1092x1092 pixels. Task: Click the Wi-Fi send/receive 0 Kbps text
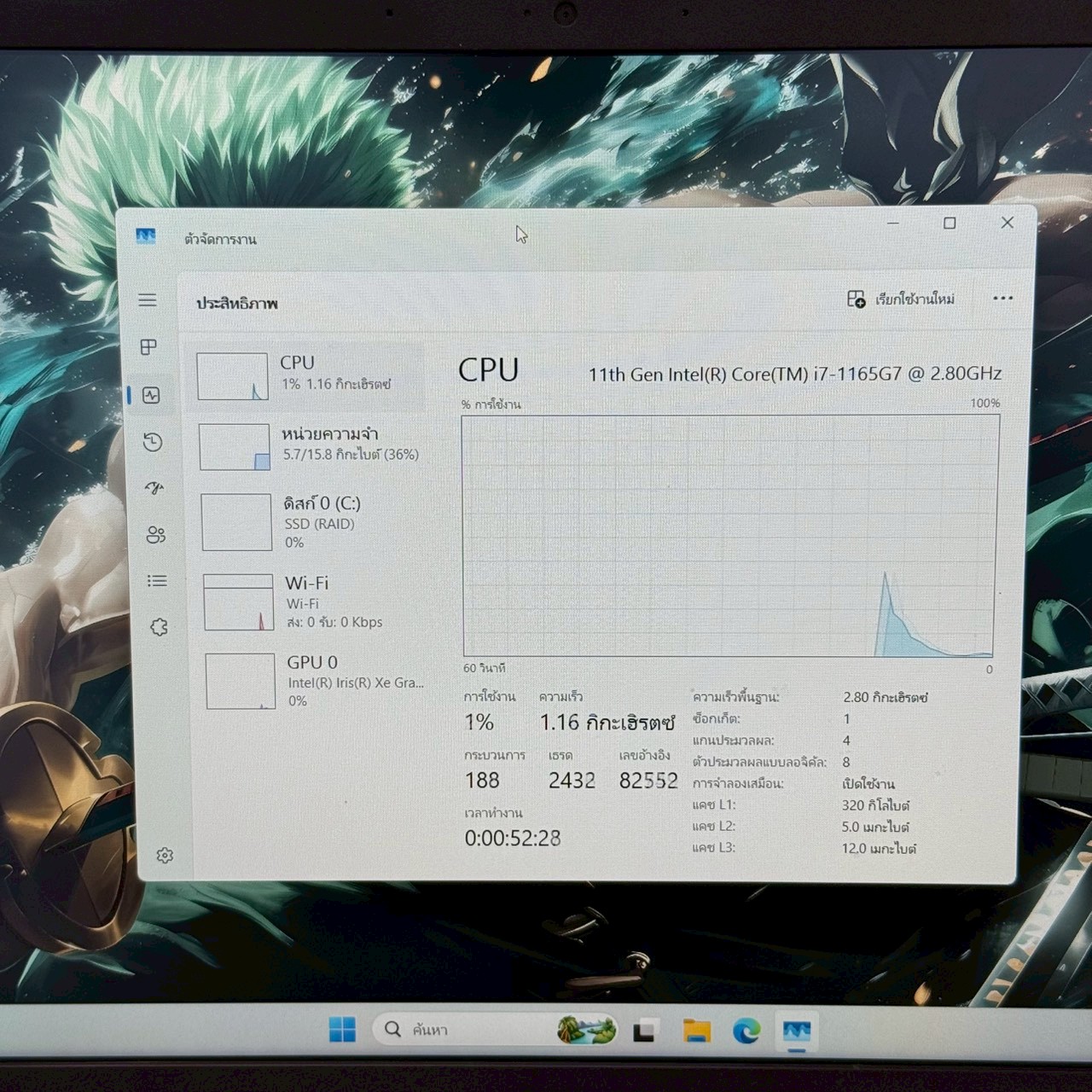tap(334, 622)
